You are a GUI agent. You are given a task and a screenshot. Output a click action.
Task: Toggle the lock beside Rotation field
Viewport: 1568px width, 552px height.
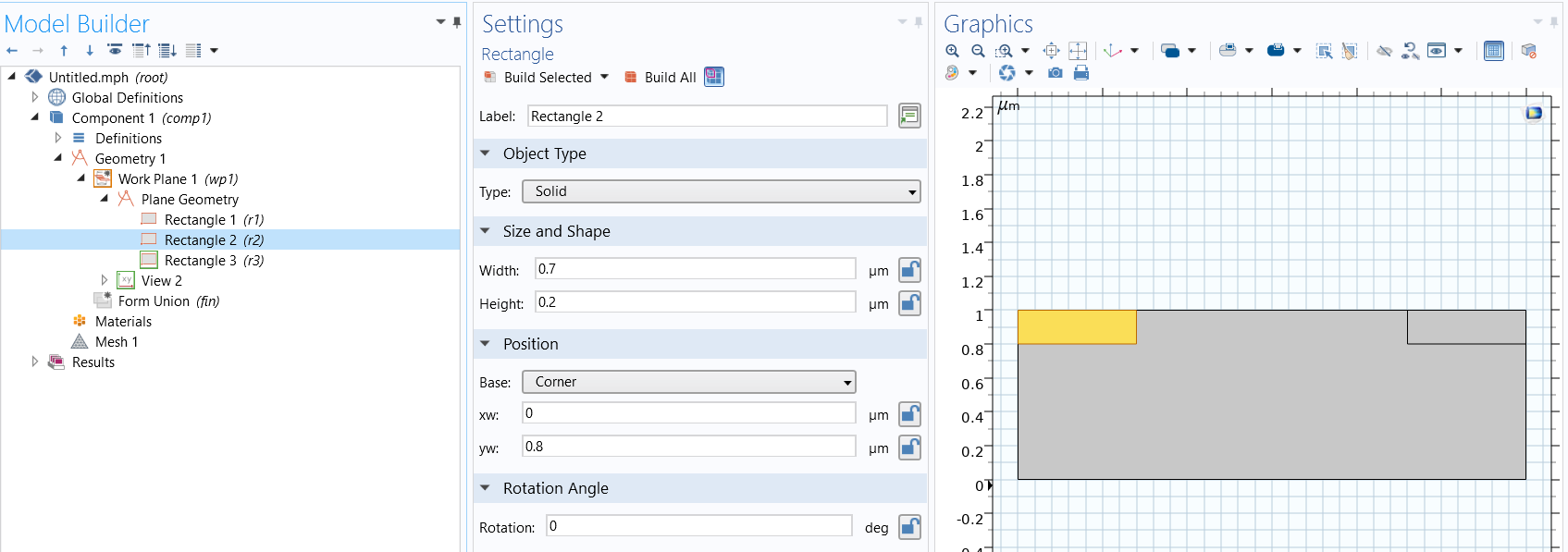tap(909, 527)
